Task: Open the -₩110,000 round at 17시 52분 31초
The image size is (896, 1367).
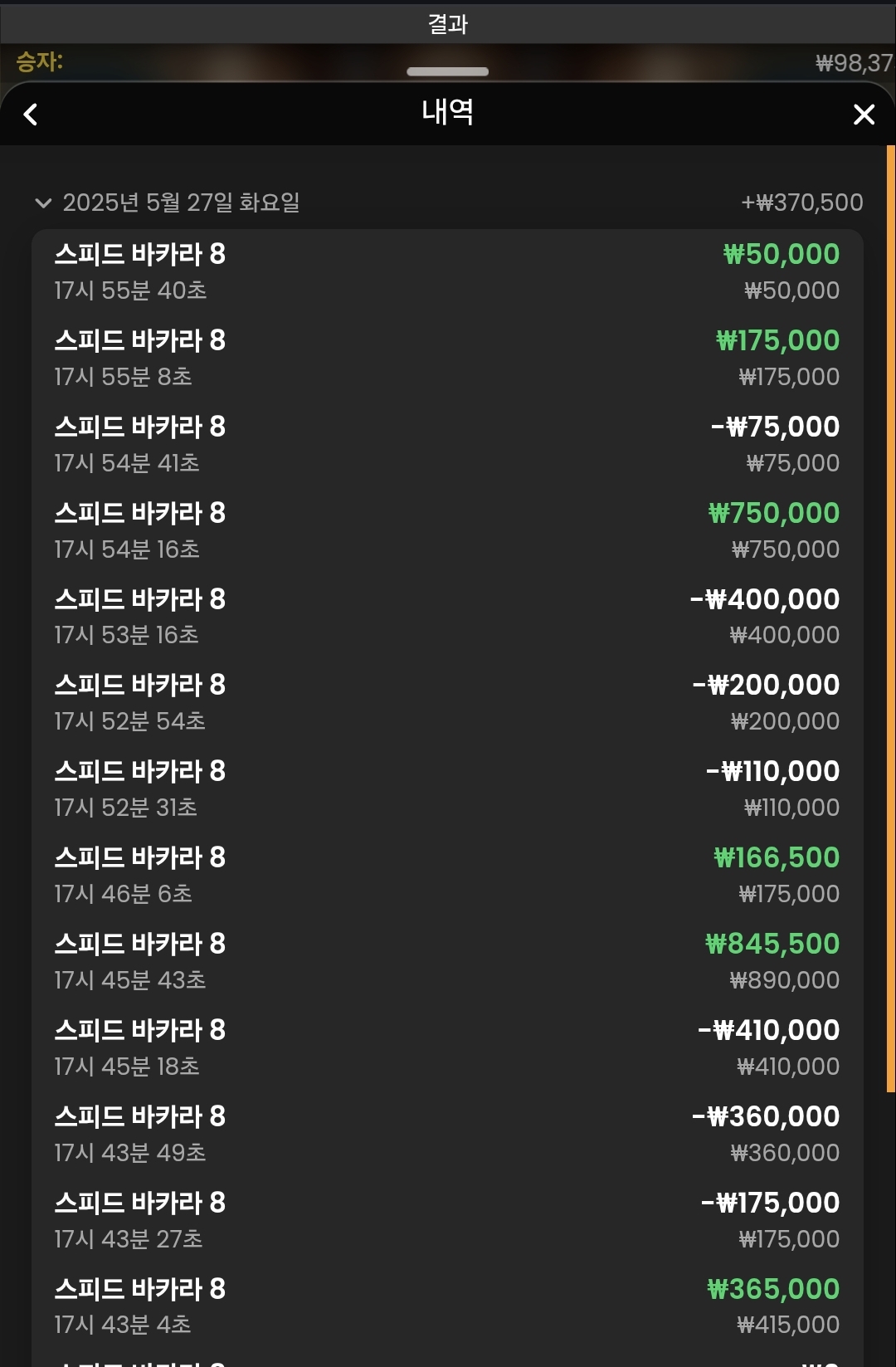Action: pyautogui.click(x=448, y=788)
